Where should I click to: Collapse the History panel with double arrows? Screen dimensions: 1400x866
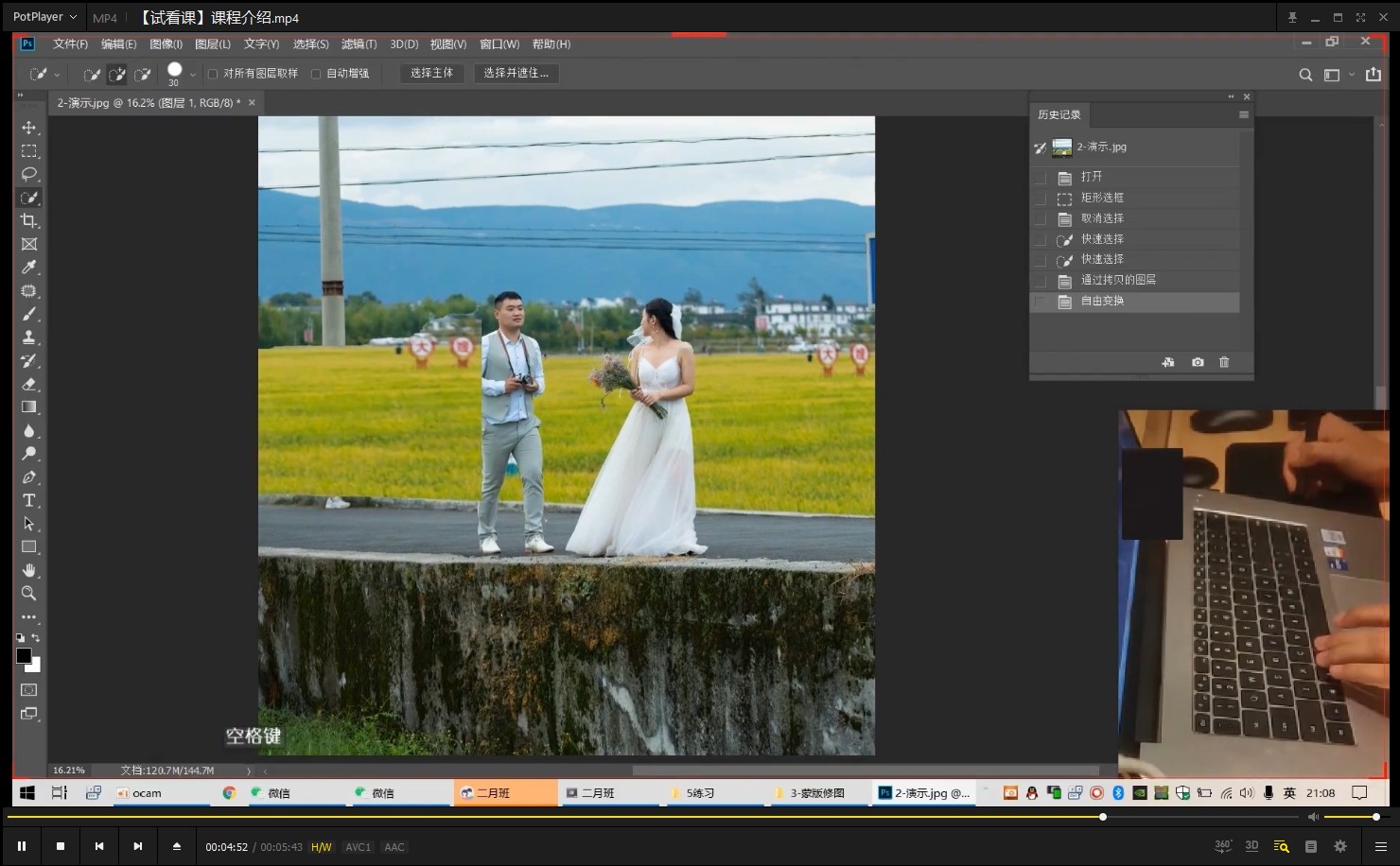(x=1231, y=96)
